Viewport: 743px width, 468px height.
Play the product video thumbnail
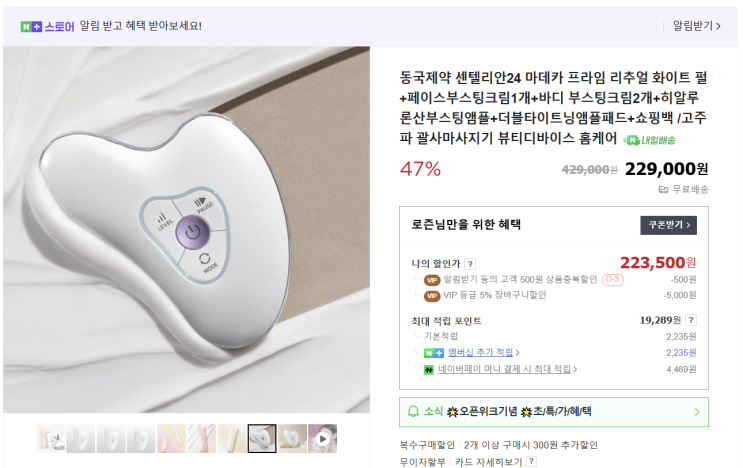(323, 439)
